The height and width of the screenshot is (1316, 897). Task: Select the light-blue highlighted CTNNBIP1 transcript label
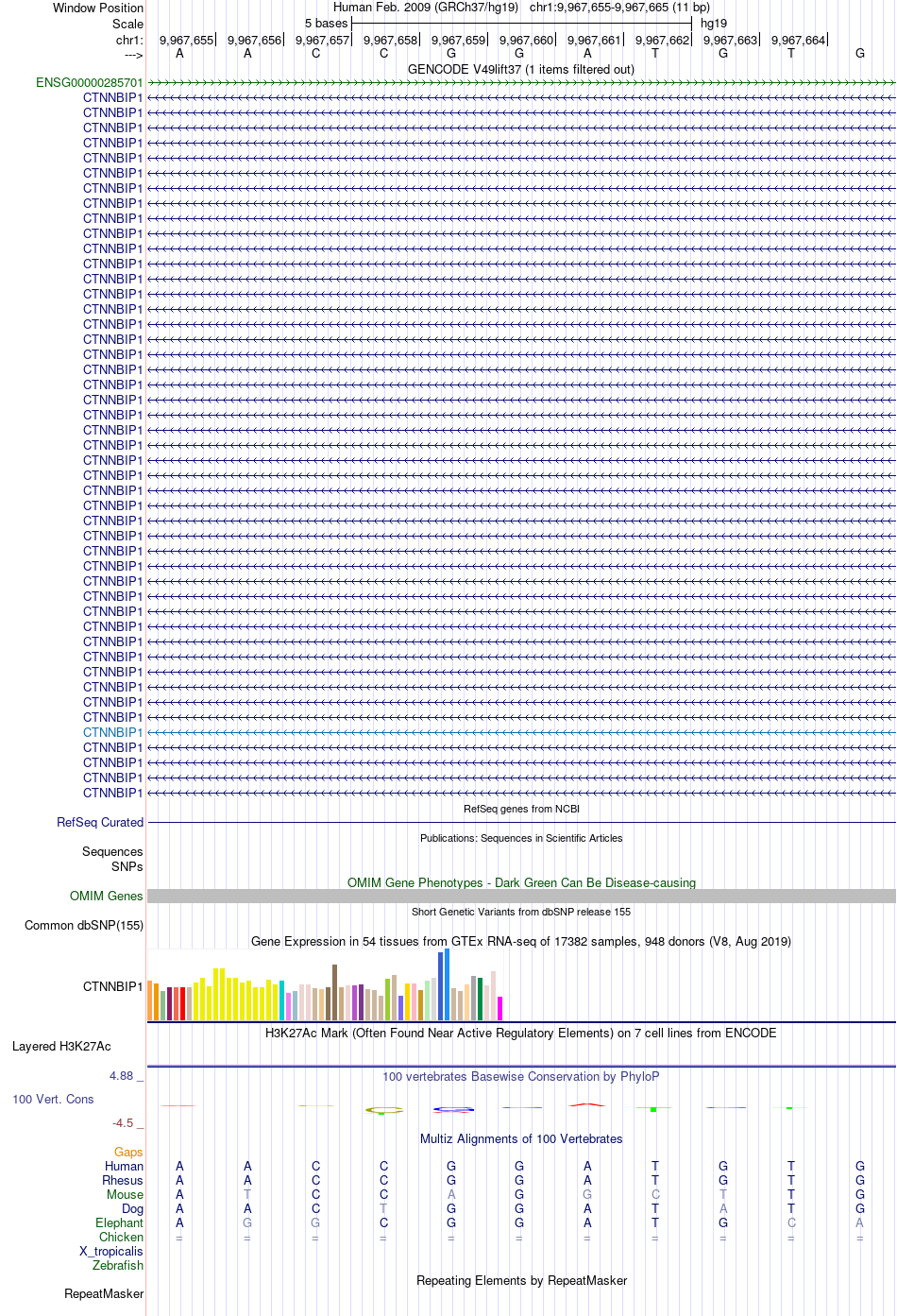(113, 732)
